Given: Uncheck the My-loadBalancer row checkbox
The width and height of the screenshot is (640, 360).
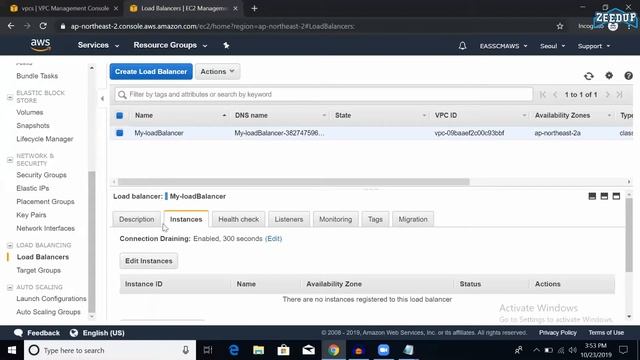Looking at the screenshot, I should [x=120, y=133].
